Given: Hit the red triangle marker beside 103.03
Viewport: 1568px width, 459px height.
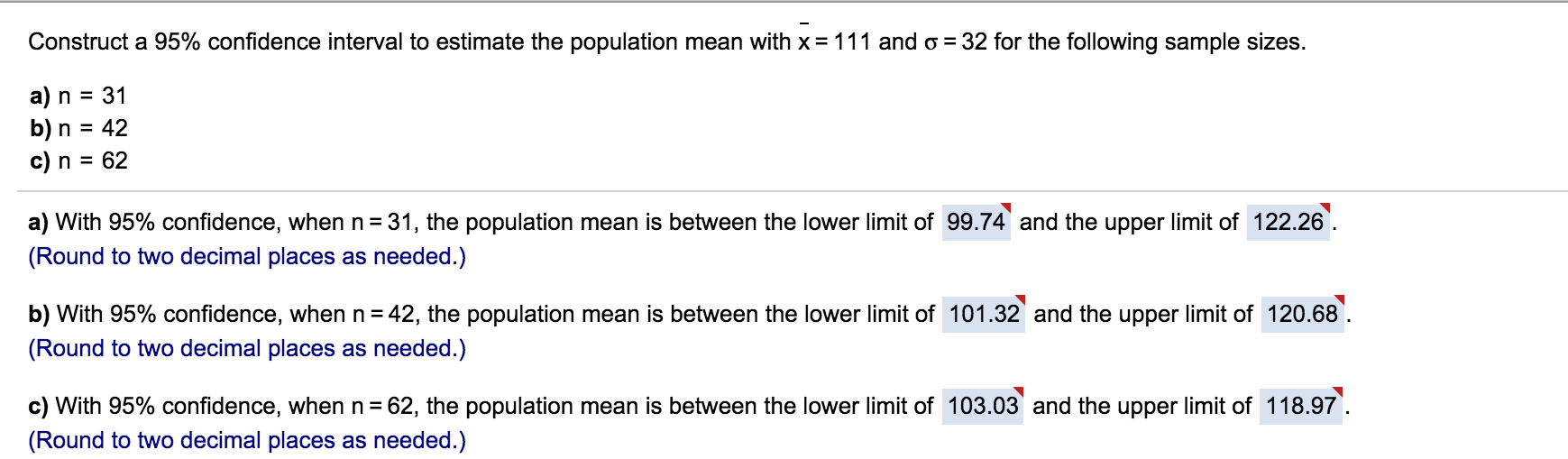Looking at the screenshot, I should tap(1019, 392).
